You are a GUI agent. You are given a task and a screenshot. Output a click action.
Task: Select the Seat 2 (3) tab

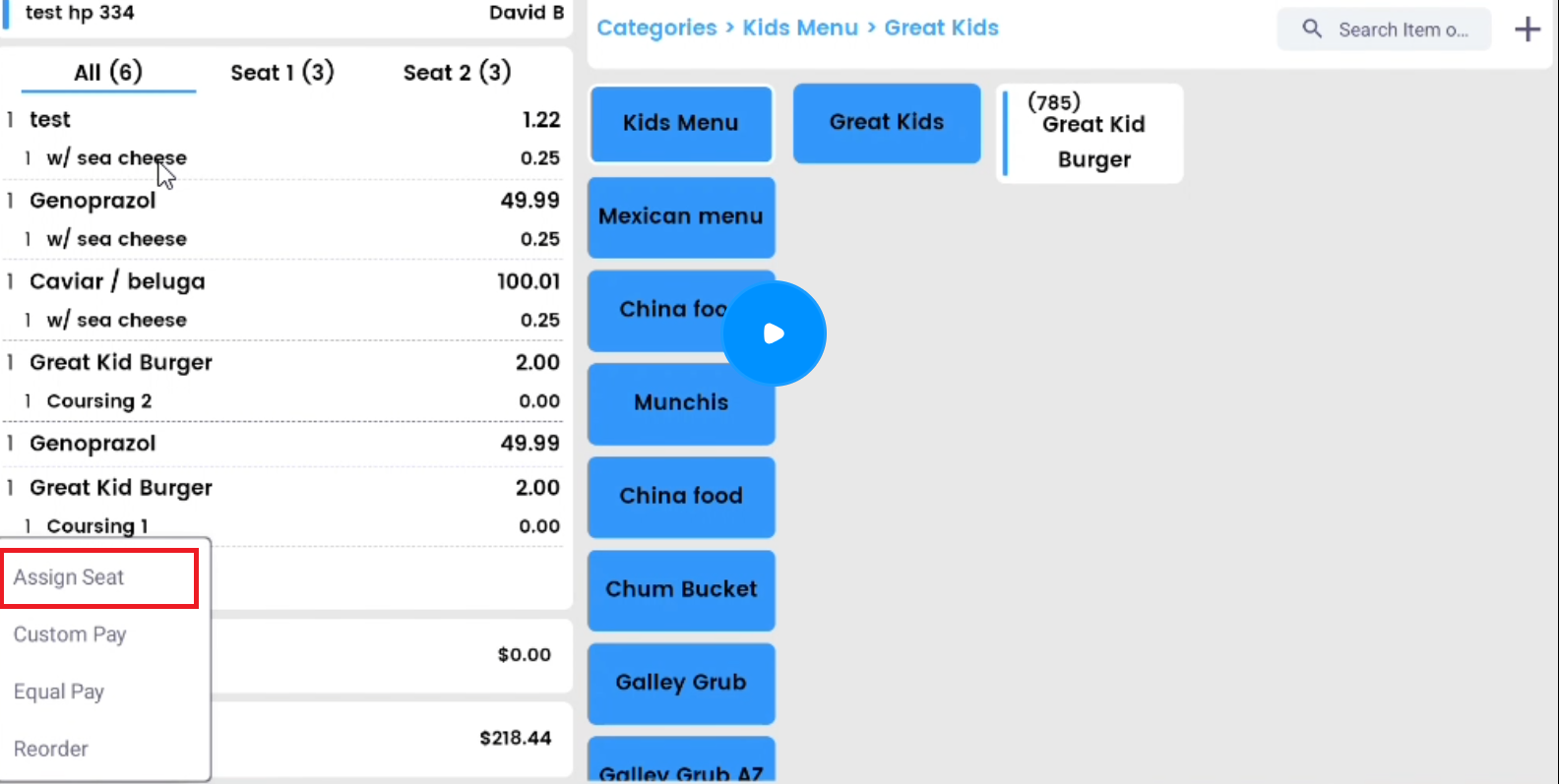click(x=457, y=72)
